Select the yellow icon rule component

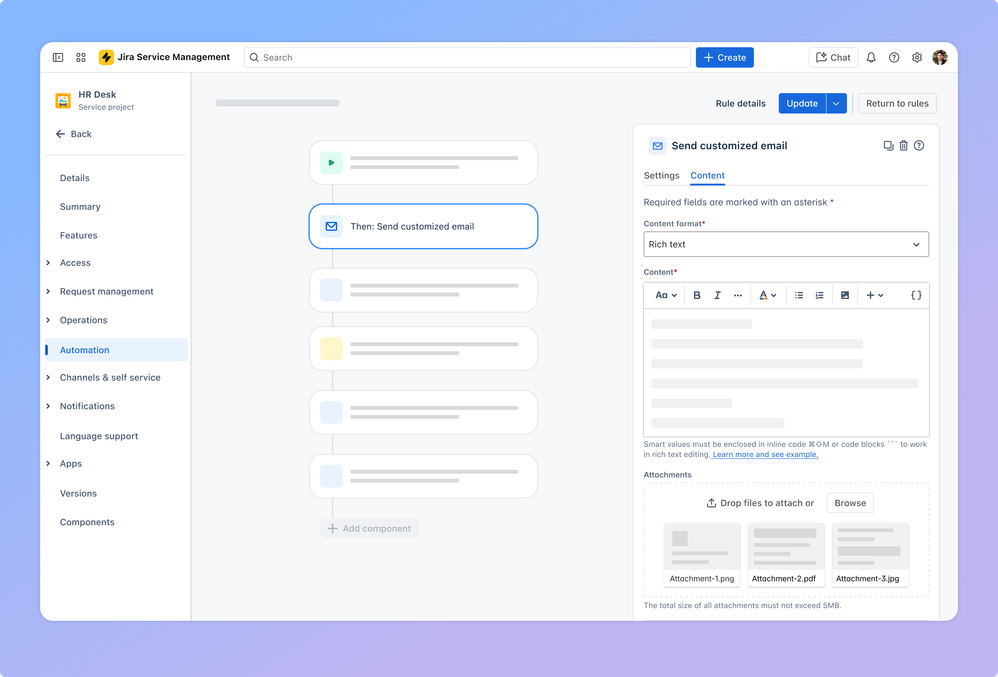coord(423,349)
